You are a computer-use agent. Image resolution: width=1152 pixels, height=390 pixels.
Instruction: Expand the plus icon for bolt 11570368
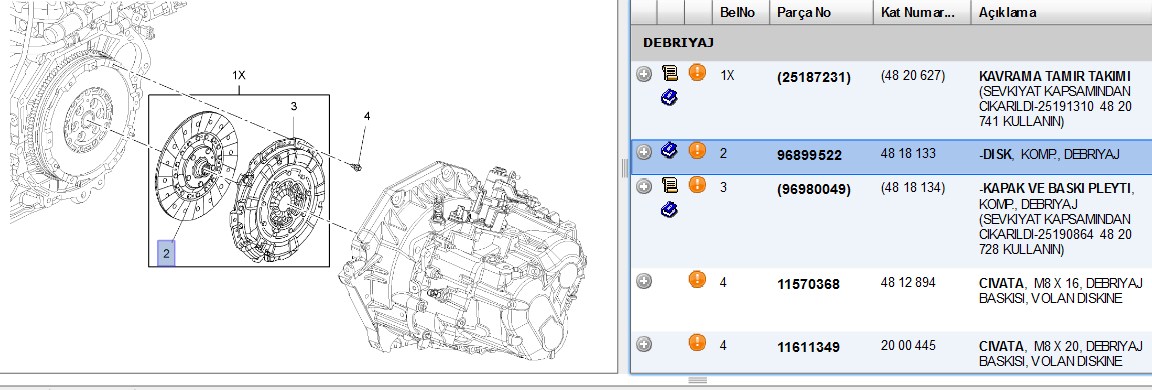pyautogui.click(x=644, y=281)
